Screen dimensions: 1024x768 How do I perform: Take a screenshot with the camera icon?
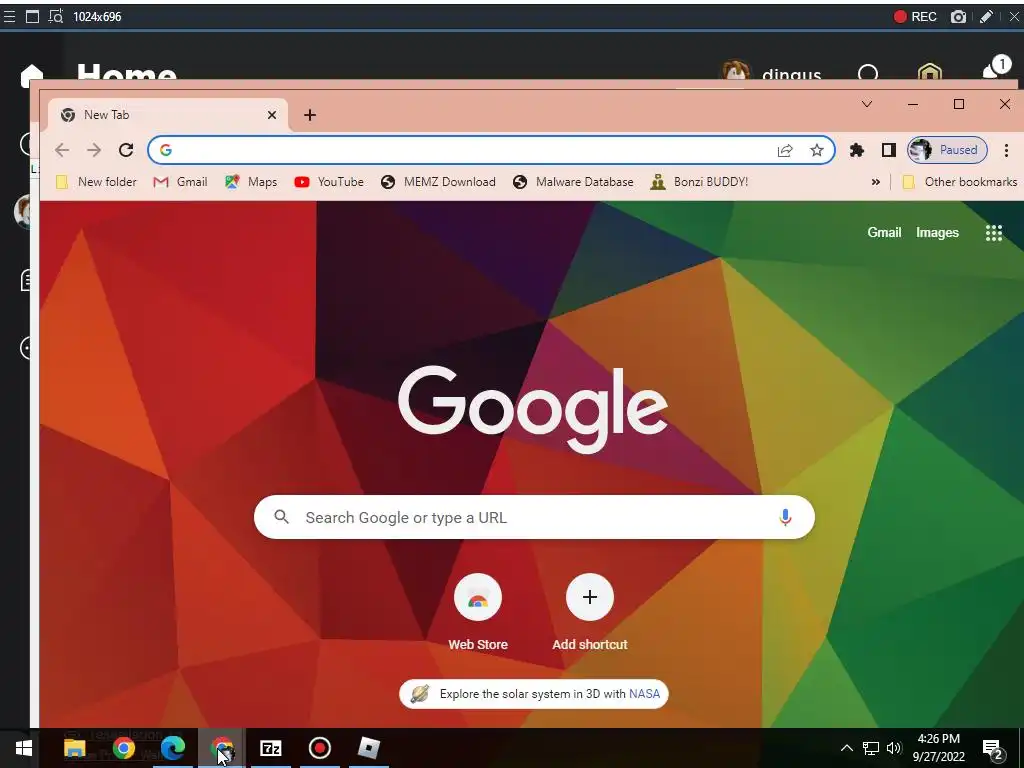[958, 17]
